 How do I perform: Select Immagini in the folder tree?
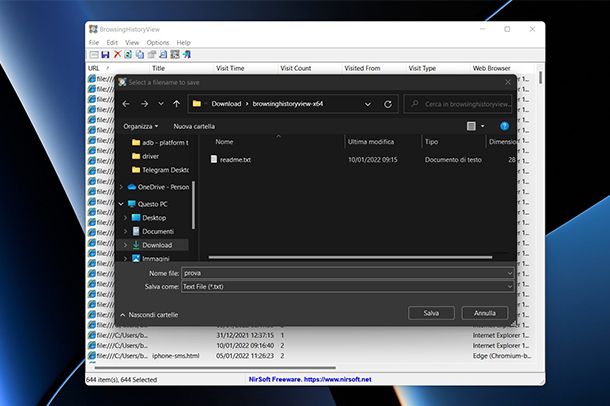click(x=156, y=259)
